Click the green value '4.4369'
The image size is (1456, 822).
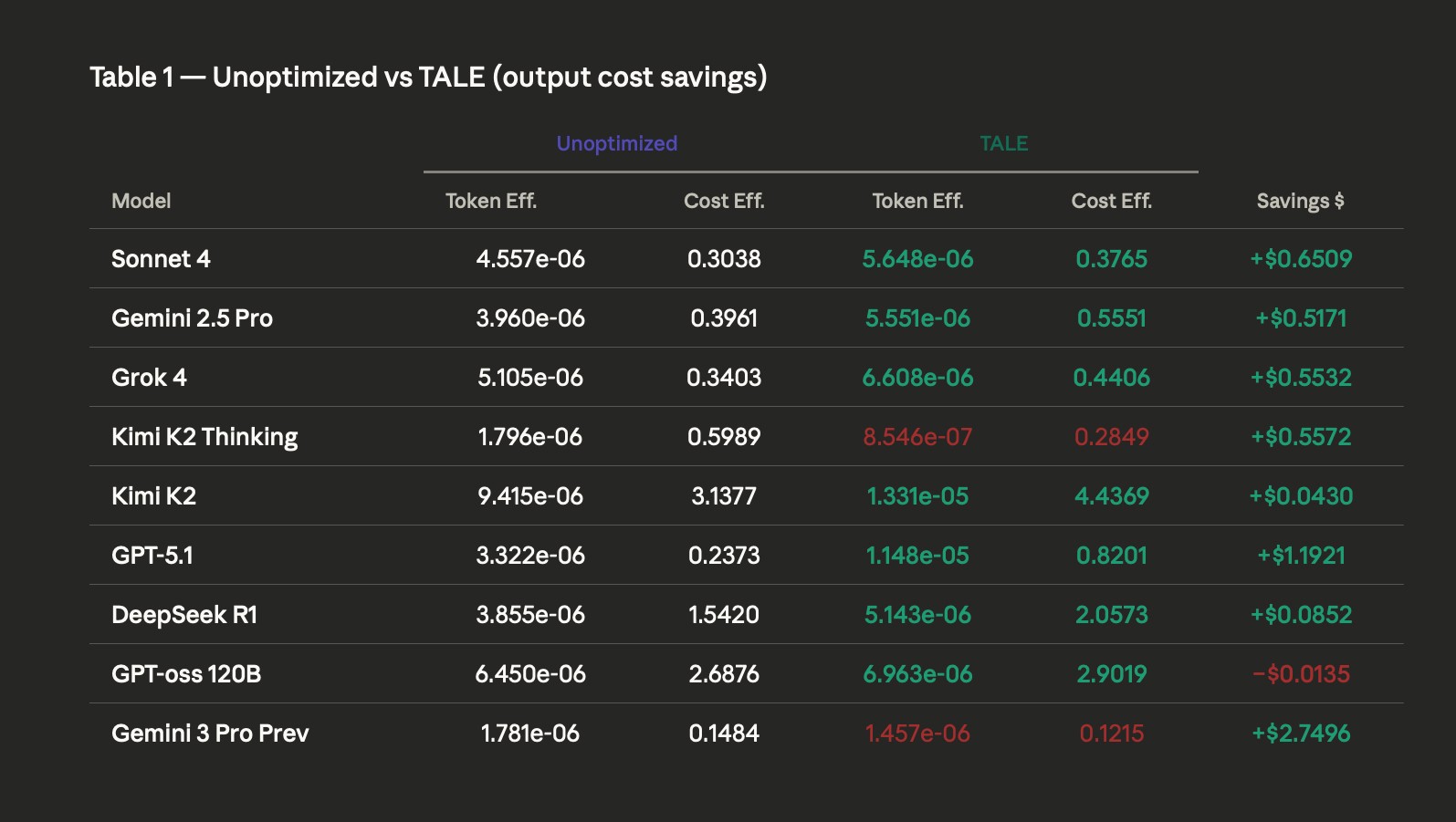pos(1112,496)
